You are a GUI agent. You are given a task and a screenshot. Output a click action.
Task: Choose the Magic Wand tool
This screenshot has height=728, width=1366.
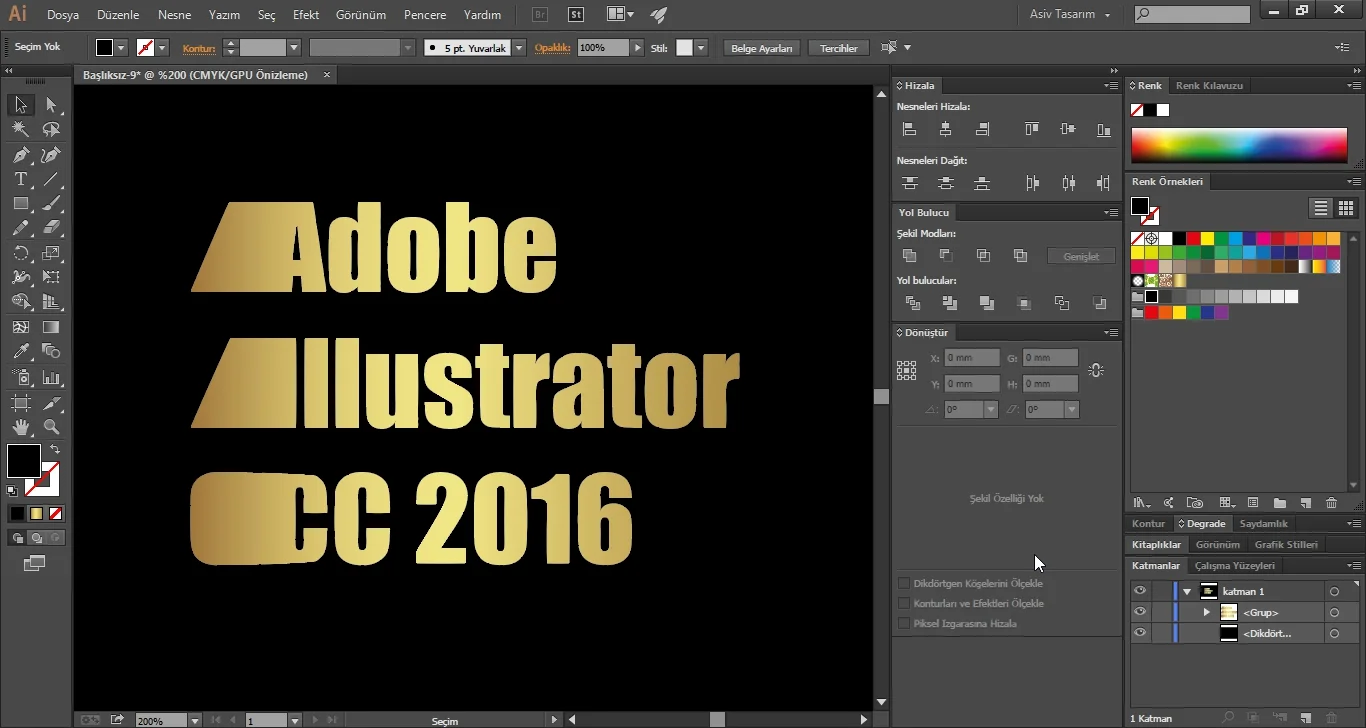[x=20, y=130]
